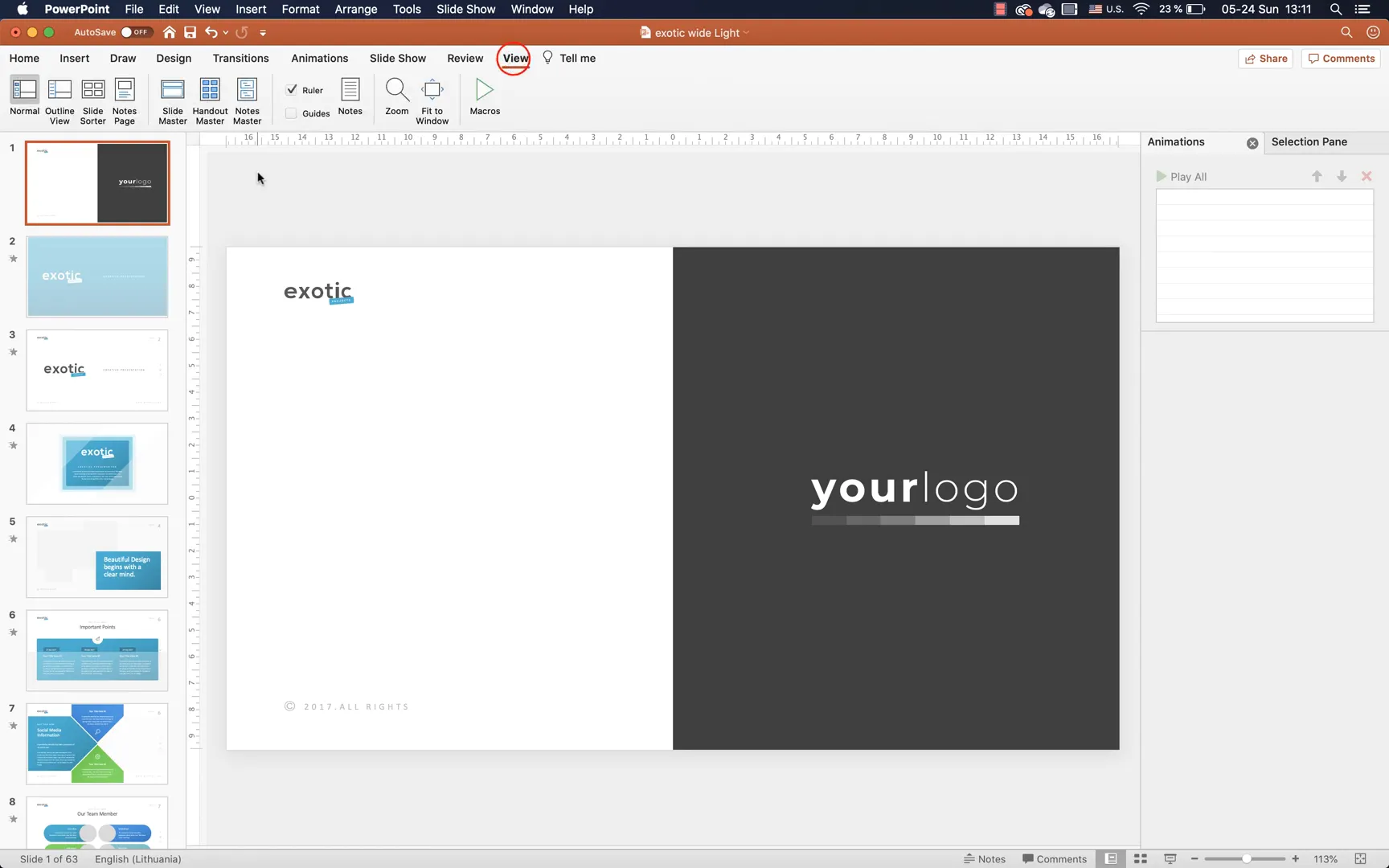Switch to Normal view

[x=24, y=98]
